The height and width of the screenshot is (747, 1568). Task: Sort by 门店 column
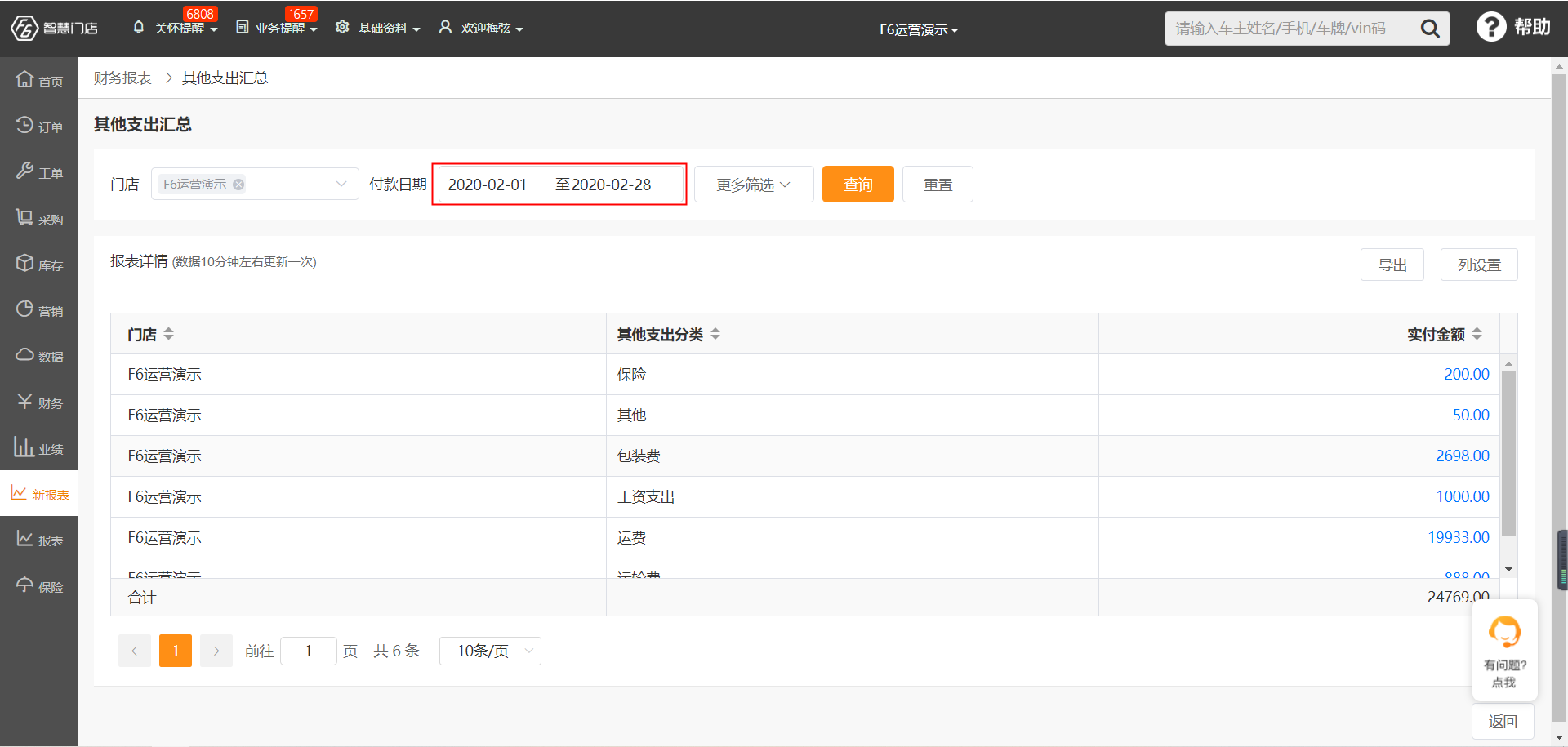point(168,334)
